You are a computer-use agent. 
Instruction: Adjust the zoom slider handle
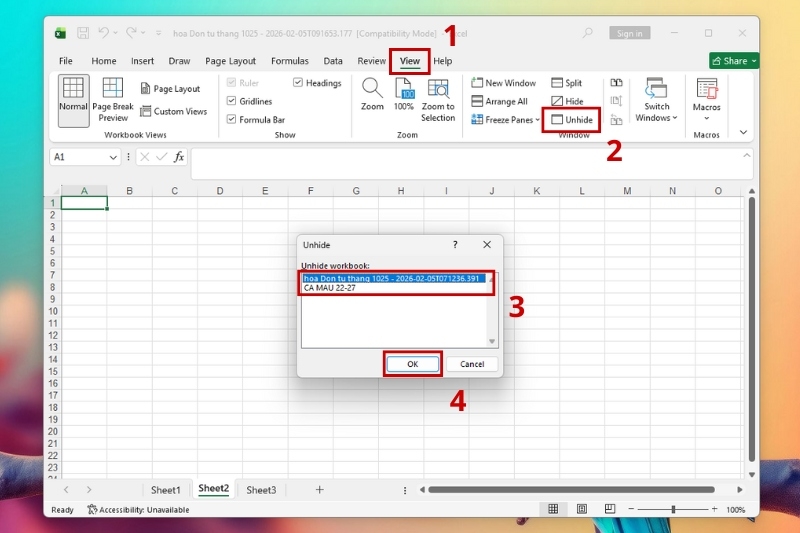(x=673, y=509)
